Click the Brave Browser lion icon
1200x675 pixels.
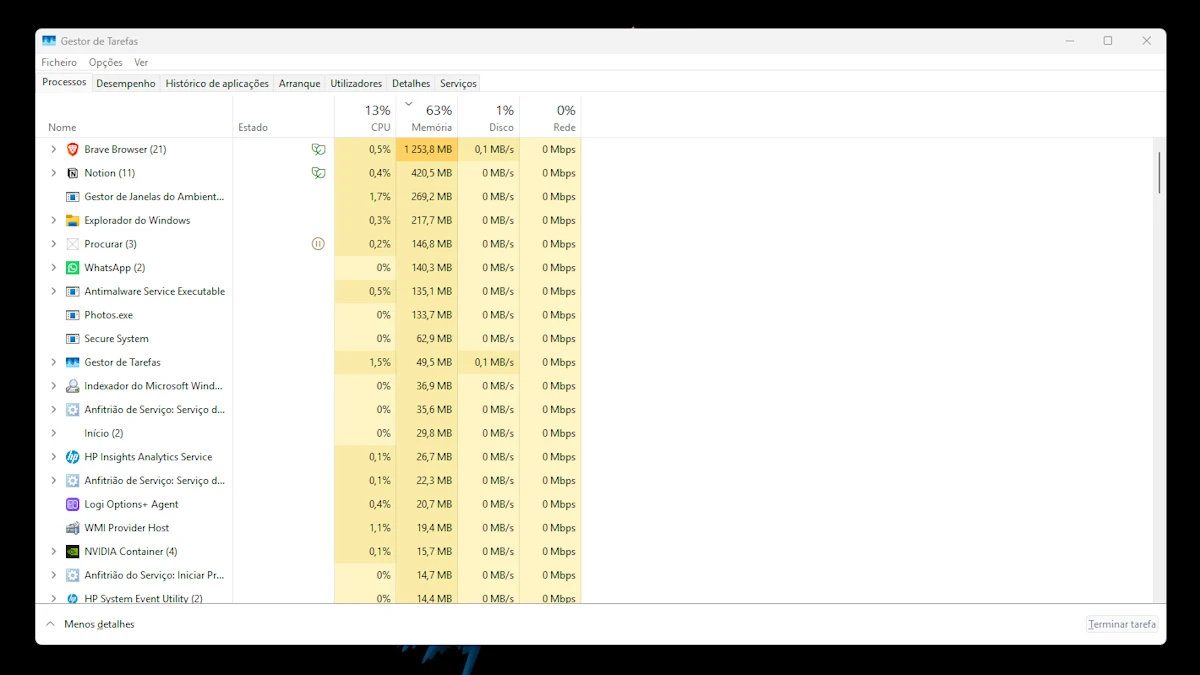pos(72,149)
